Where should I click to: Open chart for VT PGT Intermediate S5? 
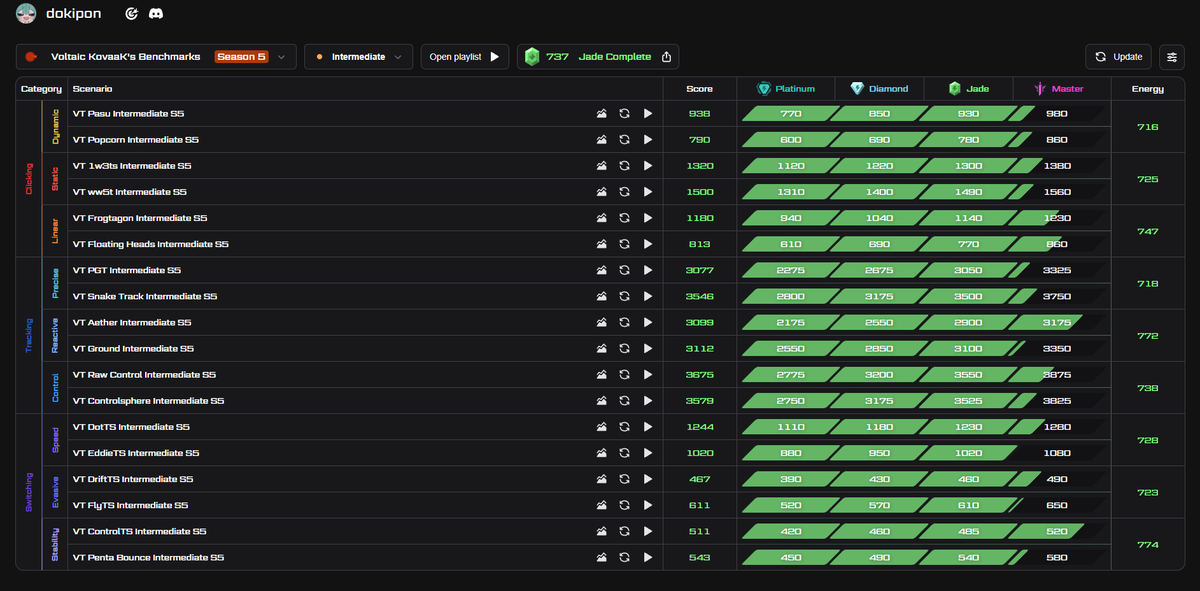[601, 270]
